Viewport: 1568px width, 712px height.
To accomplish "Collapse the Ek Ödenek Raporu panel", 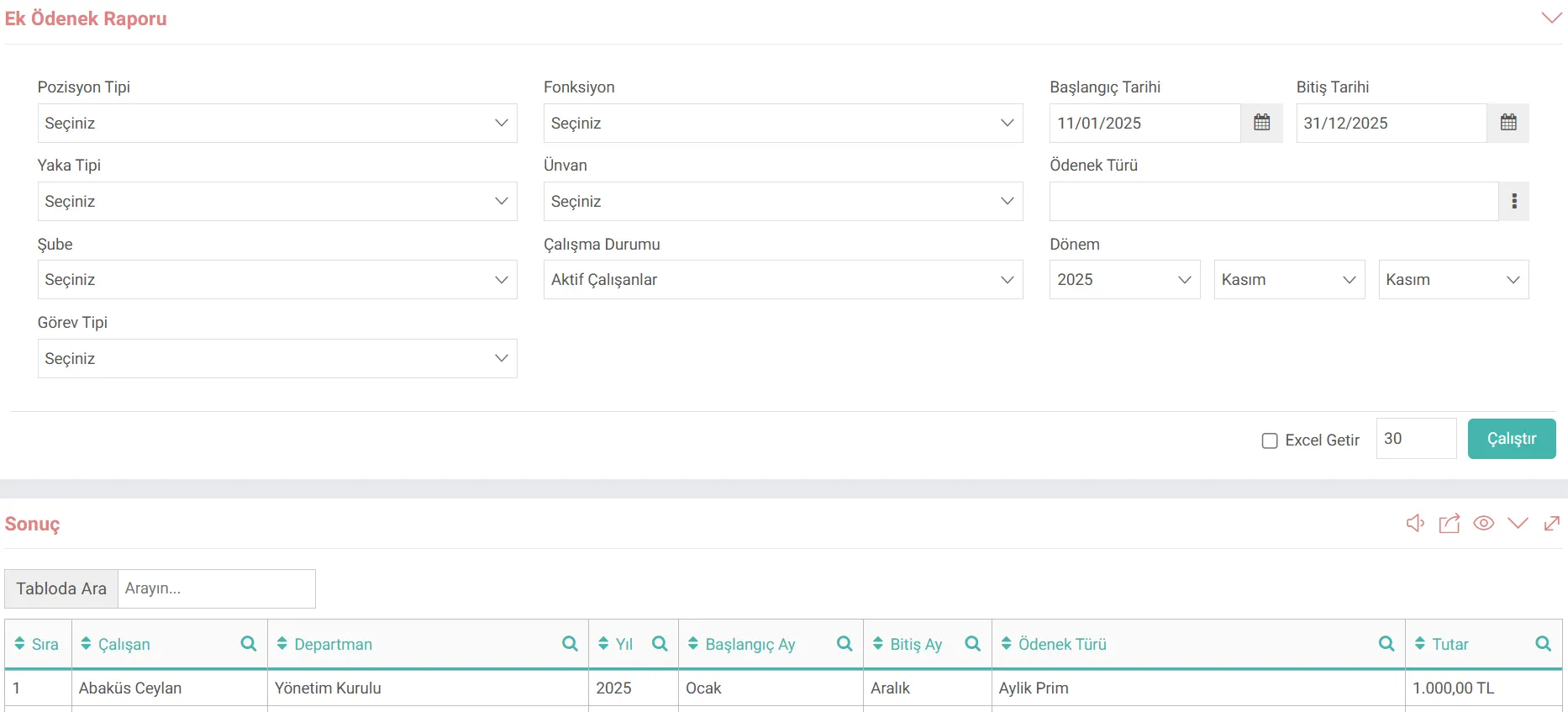I will coord(1551,18).
